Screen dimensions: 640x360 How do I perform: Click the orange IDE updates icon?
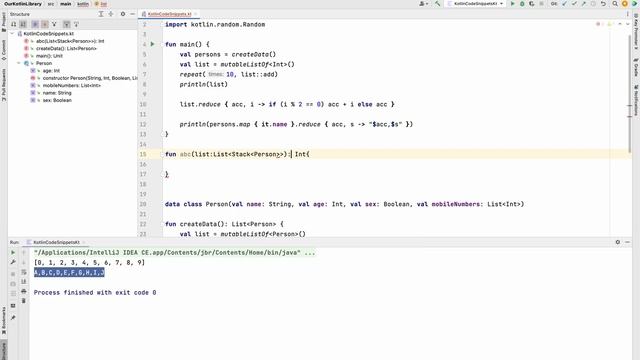click(x=624, y=4)
